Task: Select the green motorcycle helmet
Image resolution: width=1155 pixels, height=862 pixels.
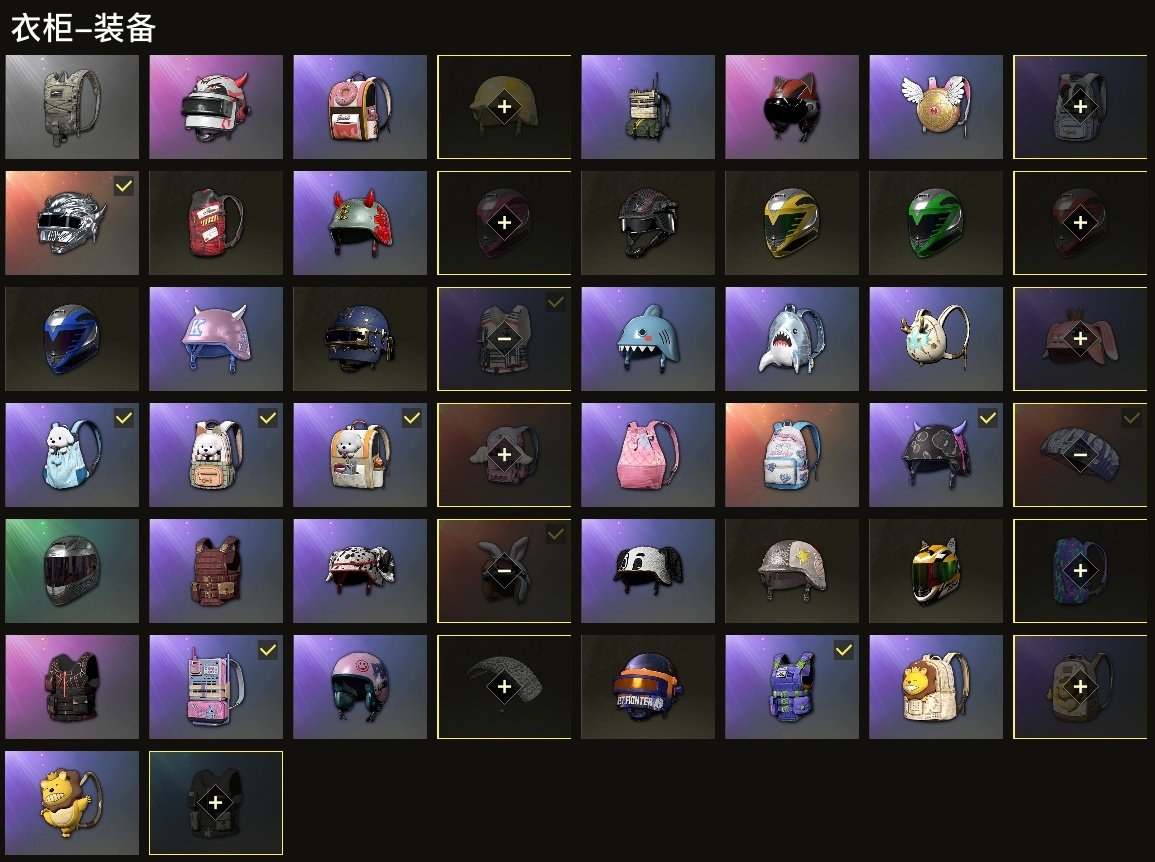Action: (x=935, y=222)
